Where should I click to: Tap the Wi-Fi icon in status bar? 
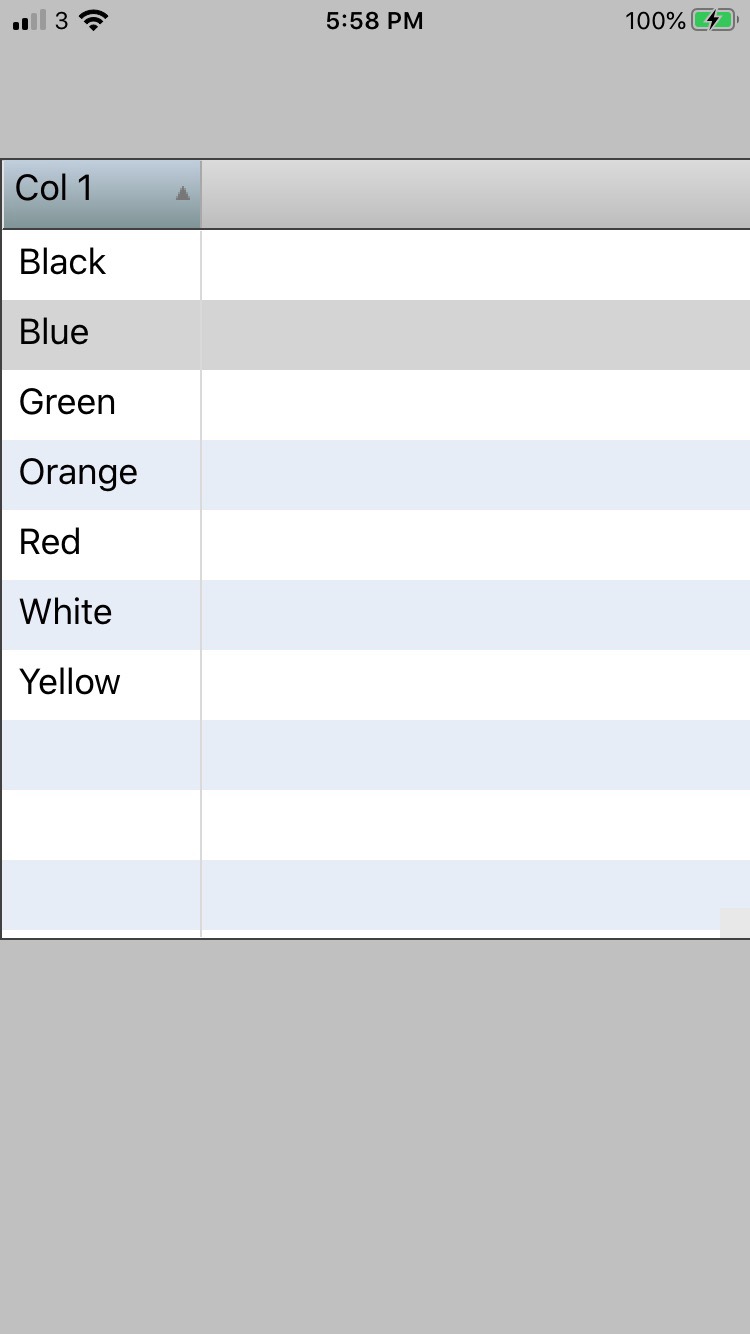[x=93, y=21]
